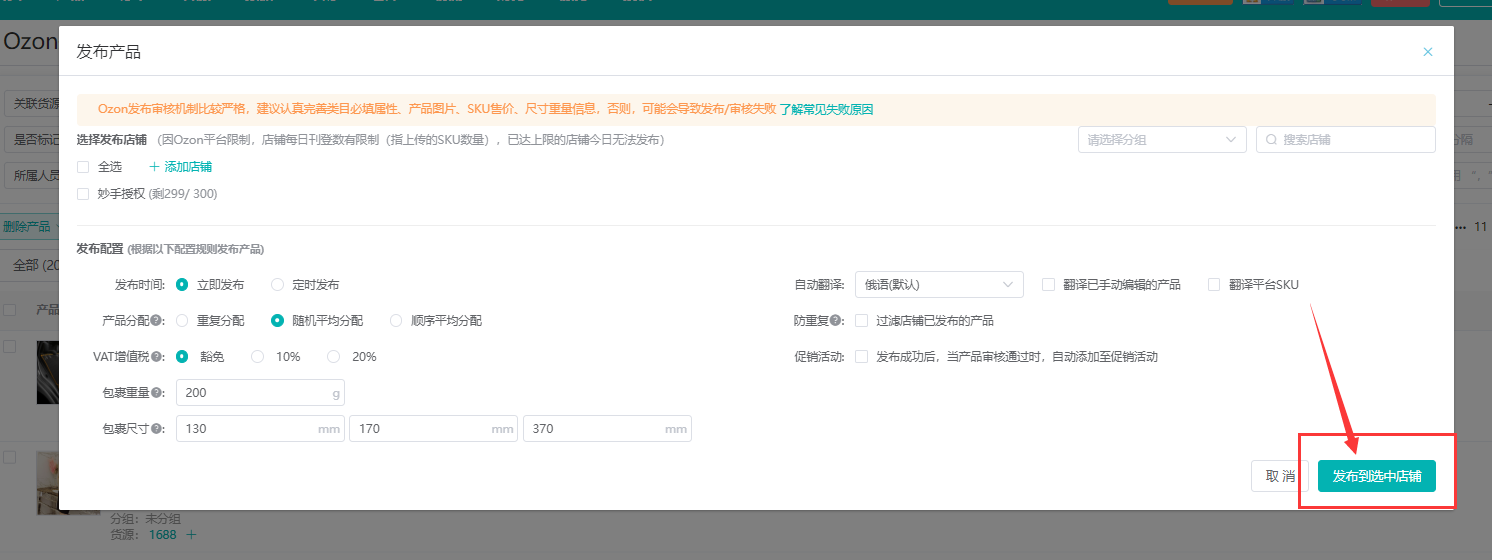
Task: Click the 防重复 help question icon
Action: tap(834, 321)
